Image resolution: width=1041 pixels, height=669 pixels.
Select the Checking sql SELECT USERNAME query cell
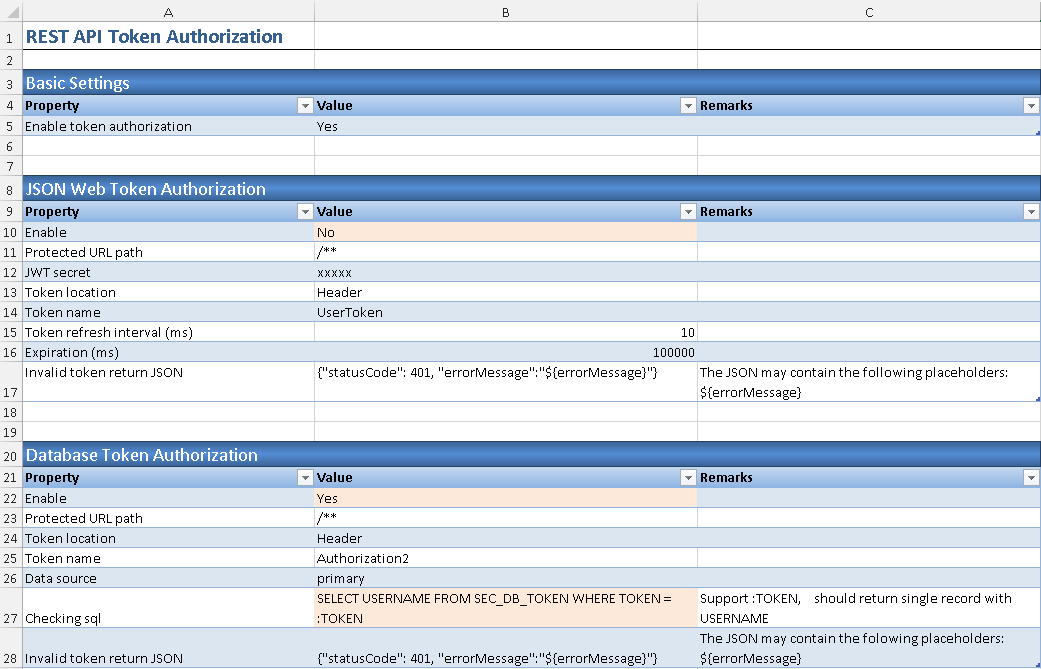point(505,608)
